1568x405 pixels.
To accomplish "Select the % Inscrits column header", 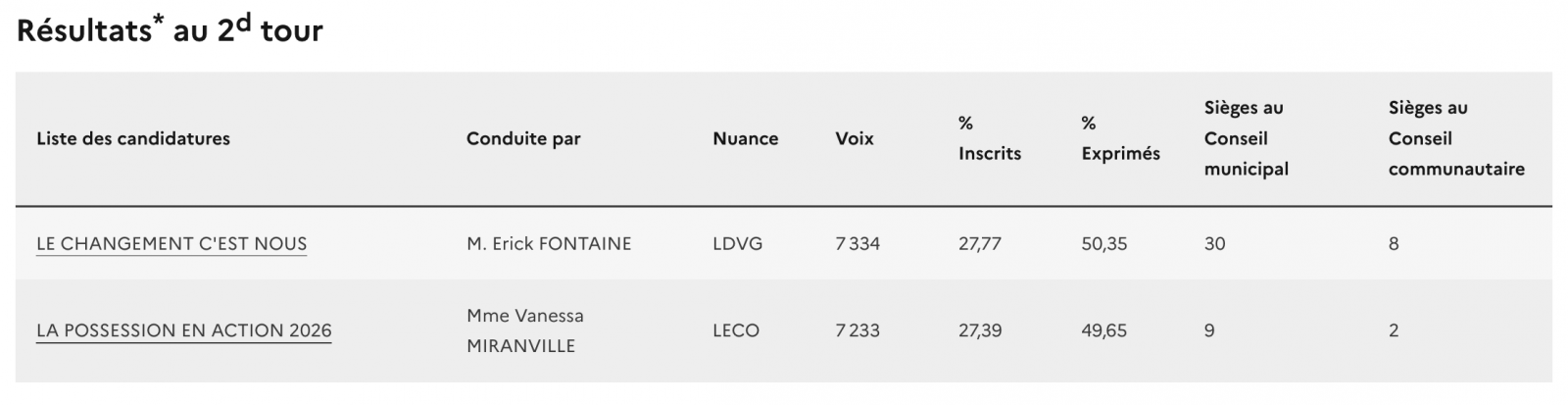I will coord(989,138).
